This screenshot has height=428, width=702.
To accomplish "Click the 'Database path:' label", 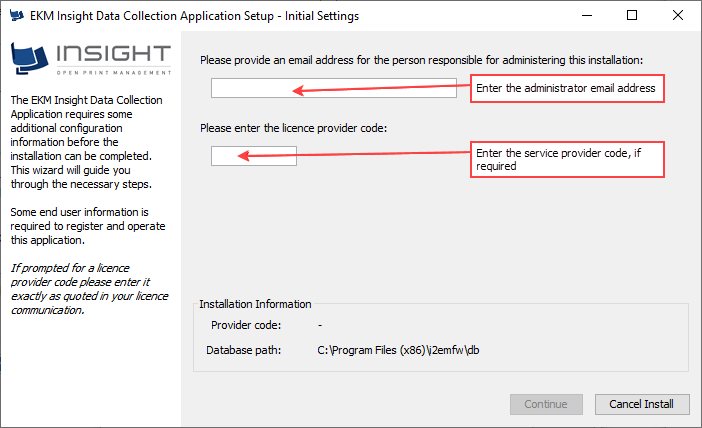I will pos(244,350).
